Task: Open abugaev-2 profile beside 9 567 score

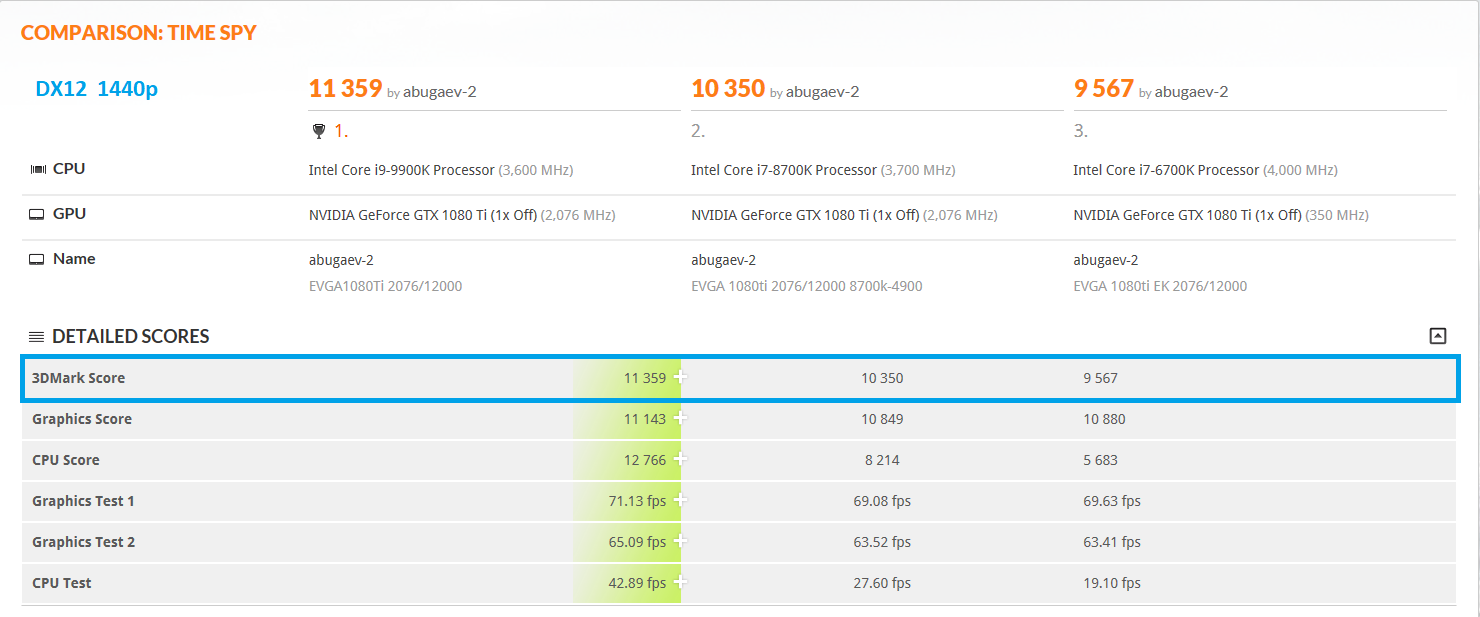Action: [x=1191, y=92]
